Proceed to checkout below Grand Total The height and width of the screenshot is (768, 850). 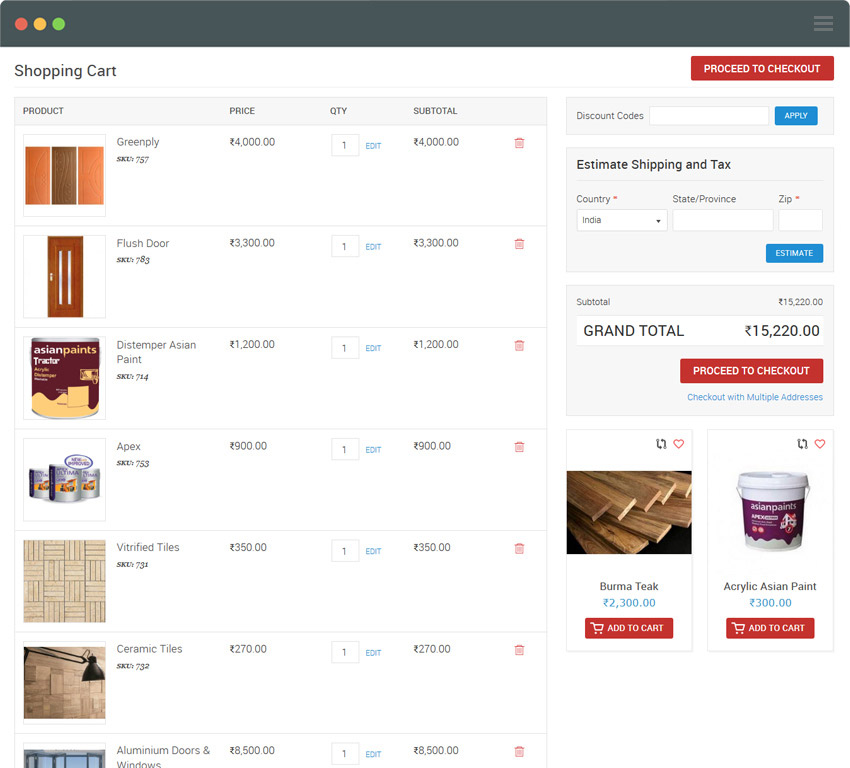[751, 371]
